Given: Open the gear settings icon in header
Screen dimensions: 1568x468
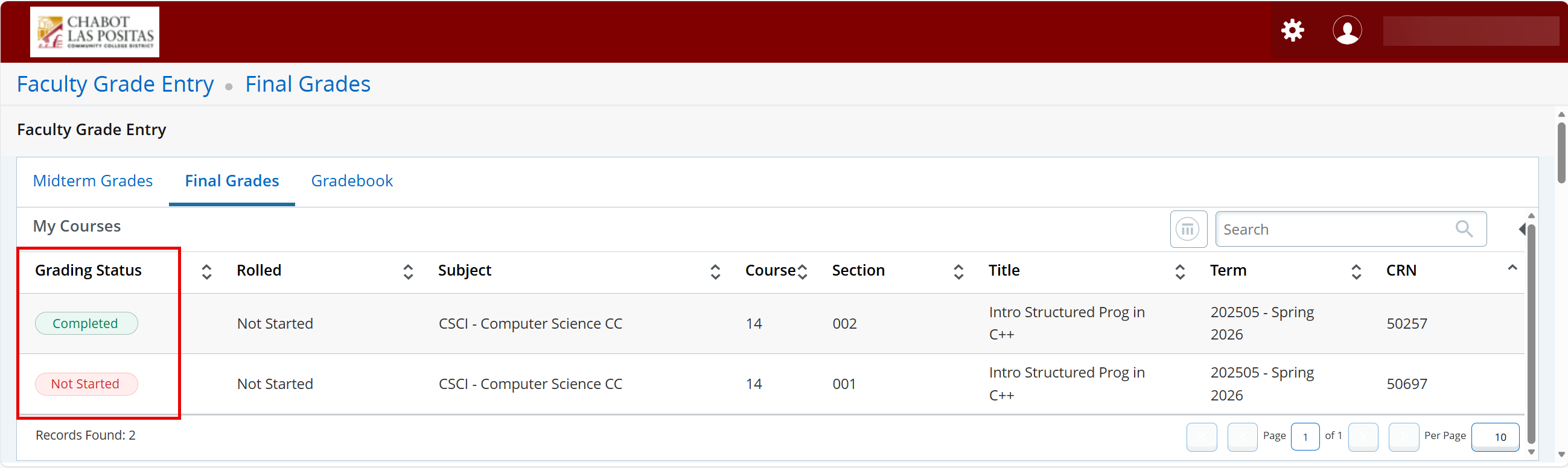Looking at the screenshot, I should point(1293,30).
